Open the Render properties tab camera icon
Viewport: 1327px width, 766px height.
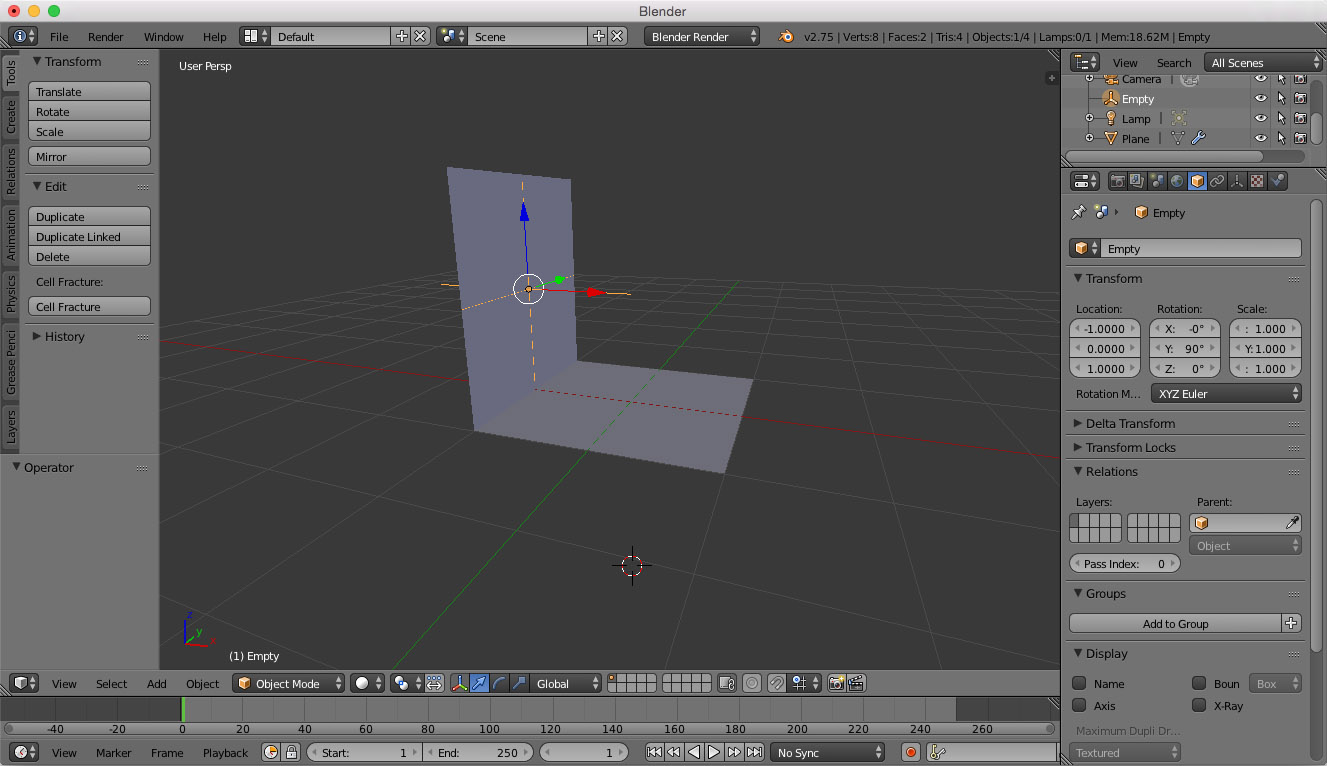pyautogui.click(x=1117, y=181)
